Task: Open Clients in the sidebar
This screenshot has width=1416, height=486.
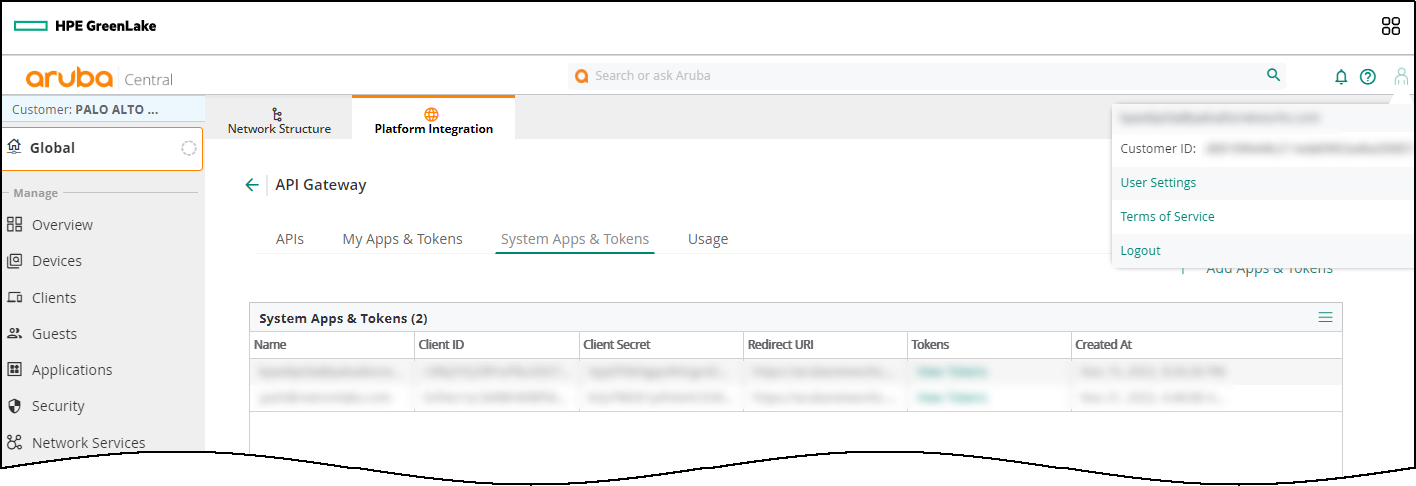Action: pos(54,298)
